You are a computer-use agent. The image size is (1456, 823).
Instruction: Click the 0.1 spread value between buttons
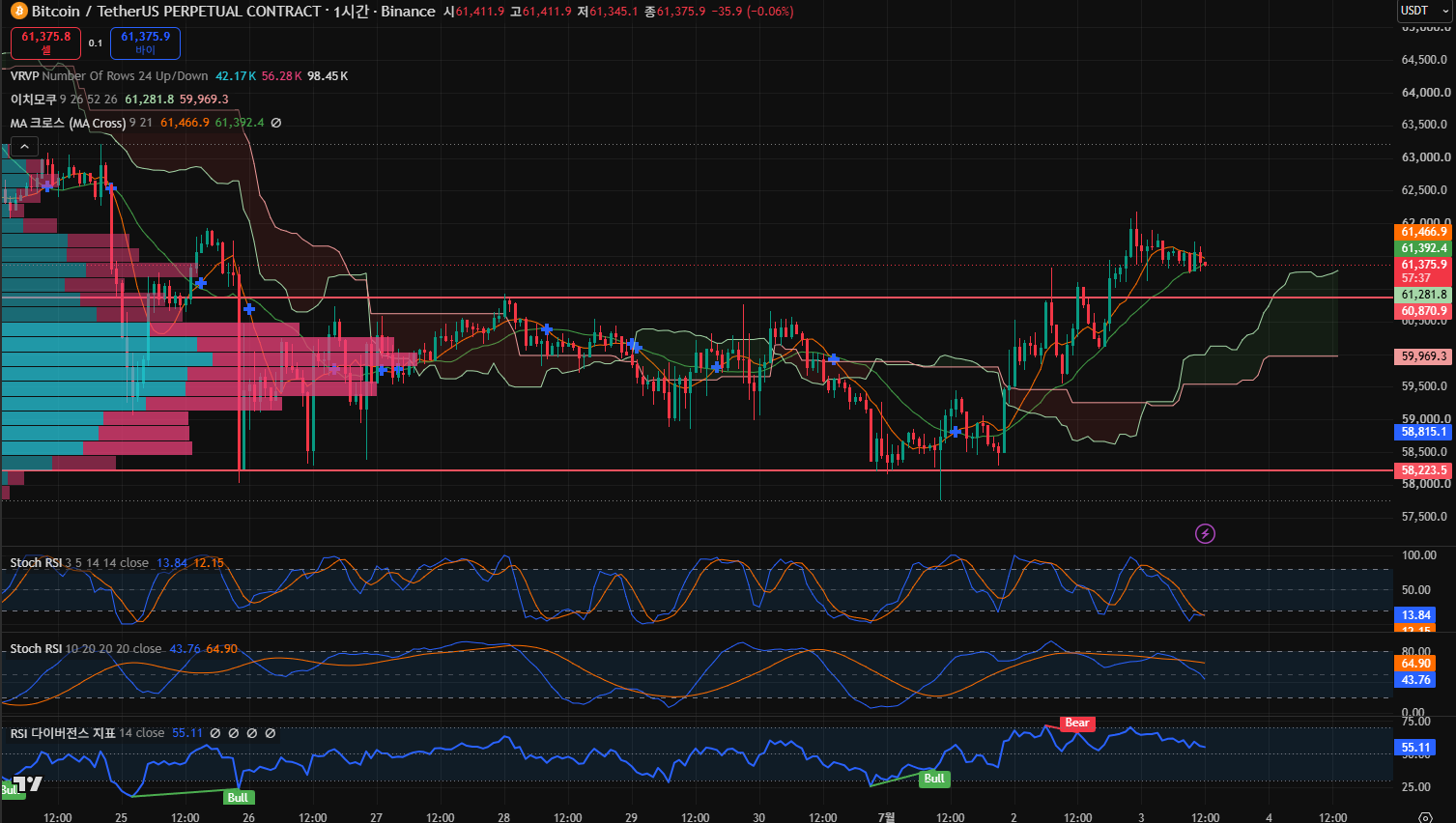[96, 43]
